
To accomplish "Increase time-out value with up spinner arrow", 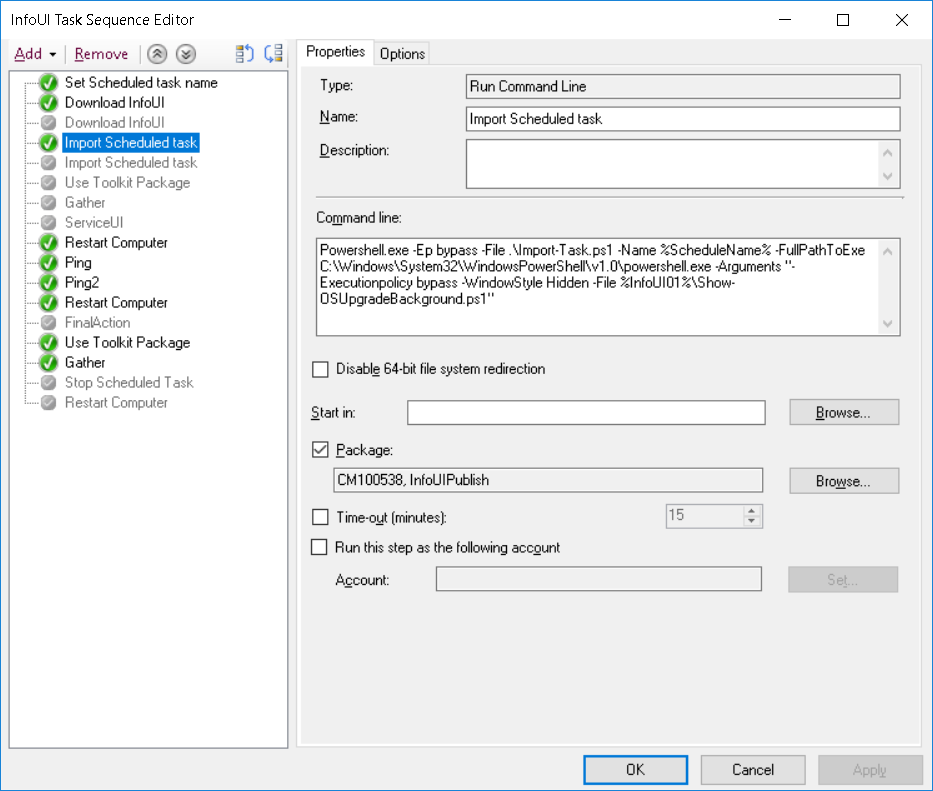I will [x=752, y=511].
